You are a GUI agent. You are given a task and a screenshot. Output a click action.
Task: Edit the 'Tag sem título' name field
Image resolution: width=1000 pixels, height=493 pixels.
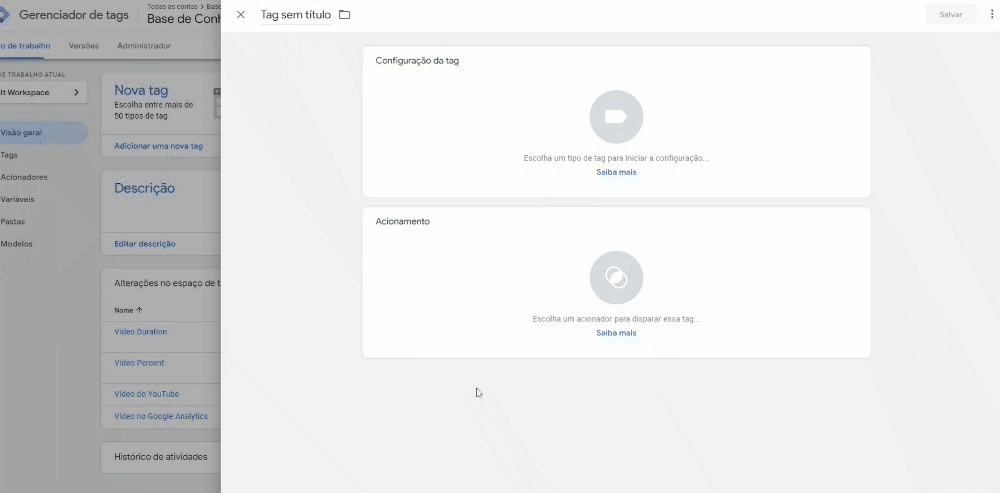[x=296, y=15]
